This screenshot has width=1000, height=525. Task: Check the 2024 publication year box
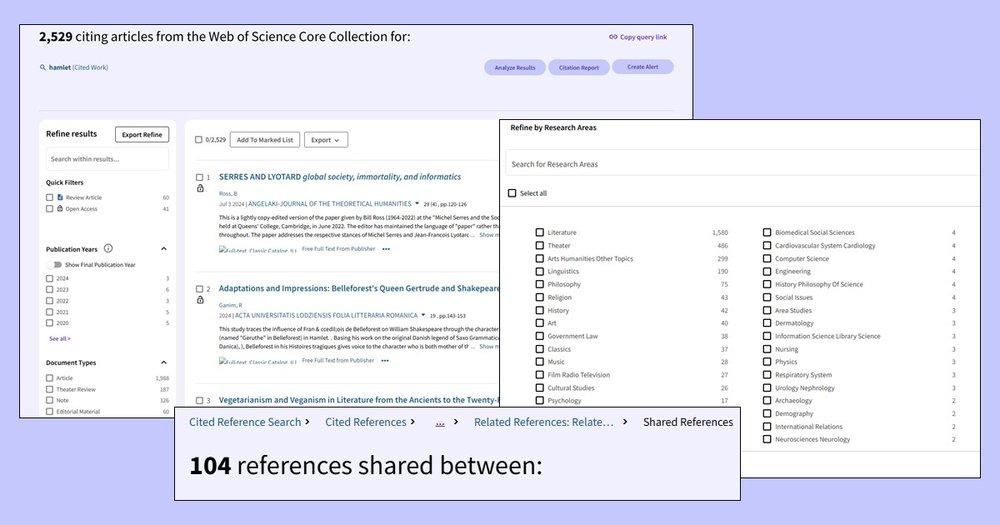(x=50, y=279)
